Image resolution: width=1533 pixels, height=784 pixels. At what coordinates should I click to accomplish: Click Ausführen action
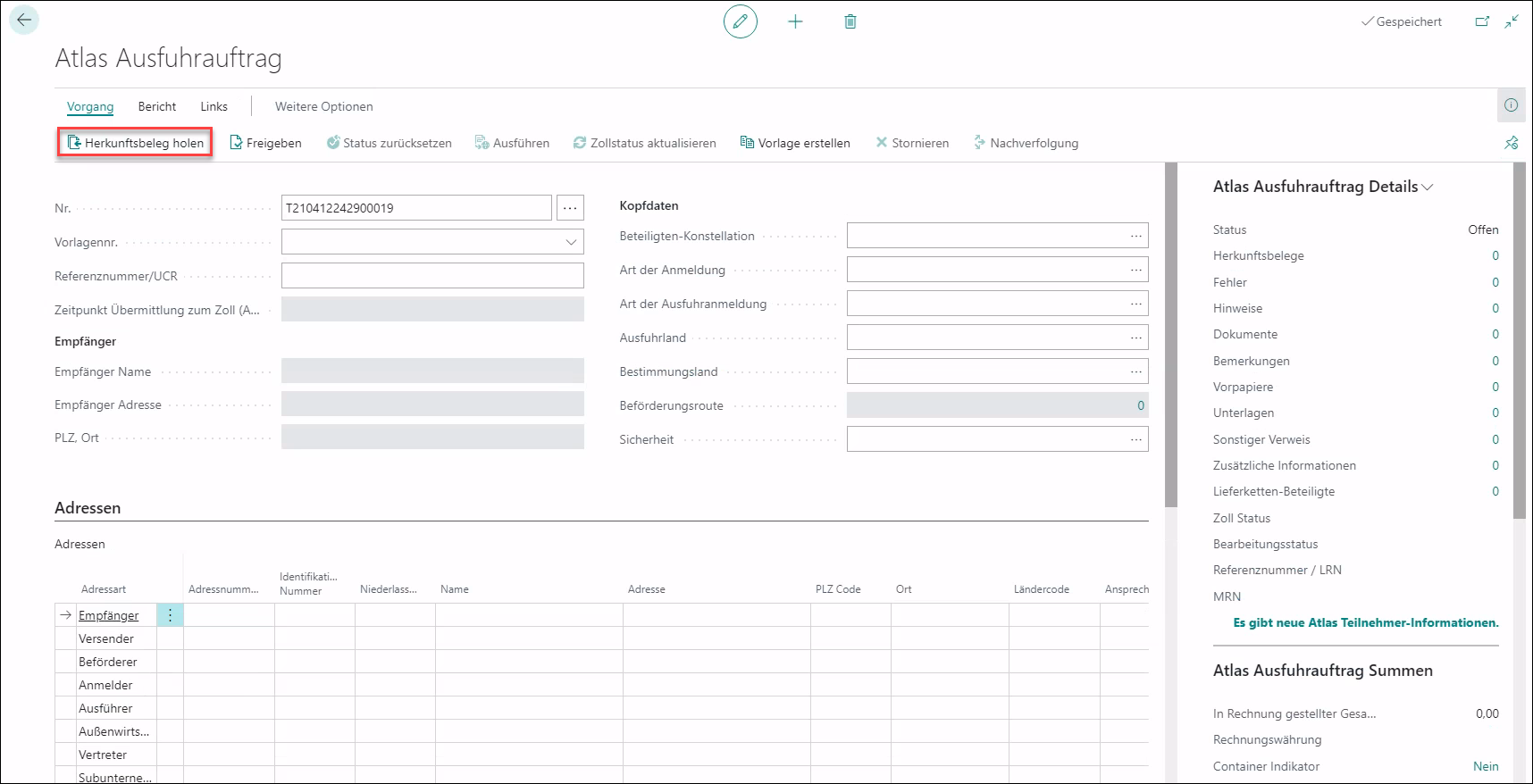pos(512,143)
